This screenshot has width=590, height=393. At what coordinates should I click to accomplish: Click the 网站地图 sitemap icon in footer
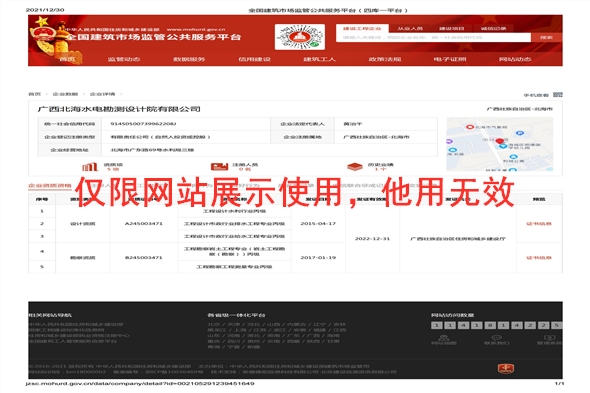click(x=444, y=338)
